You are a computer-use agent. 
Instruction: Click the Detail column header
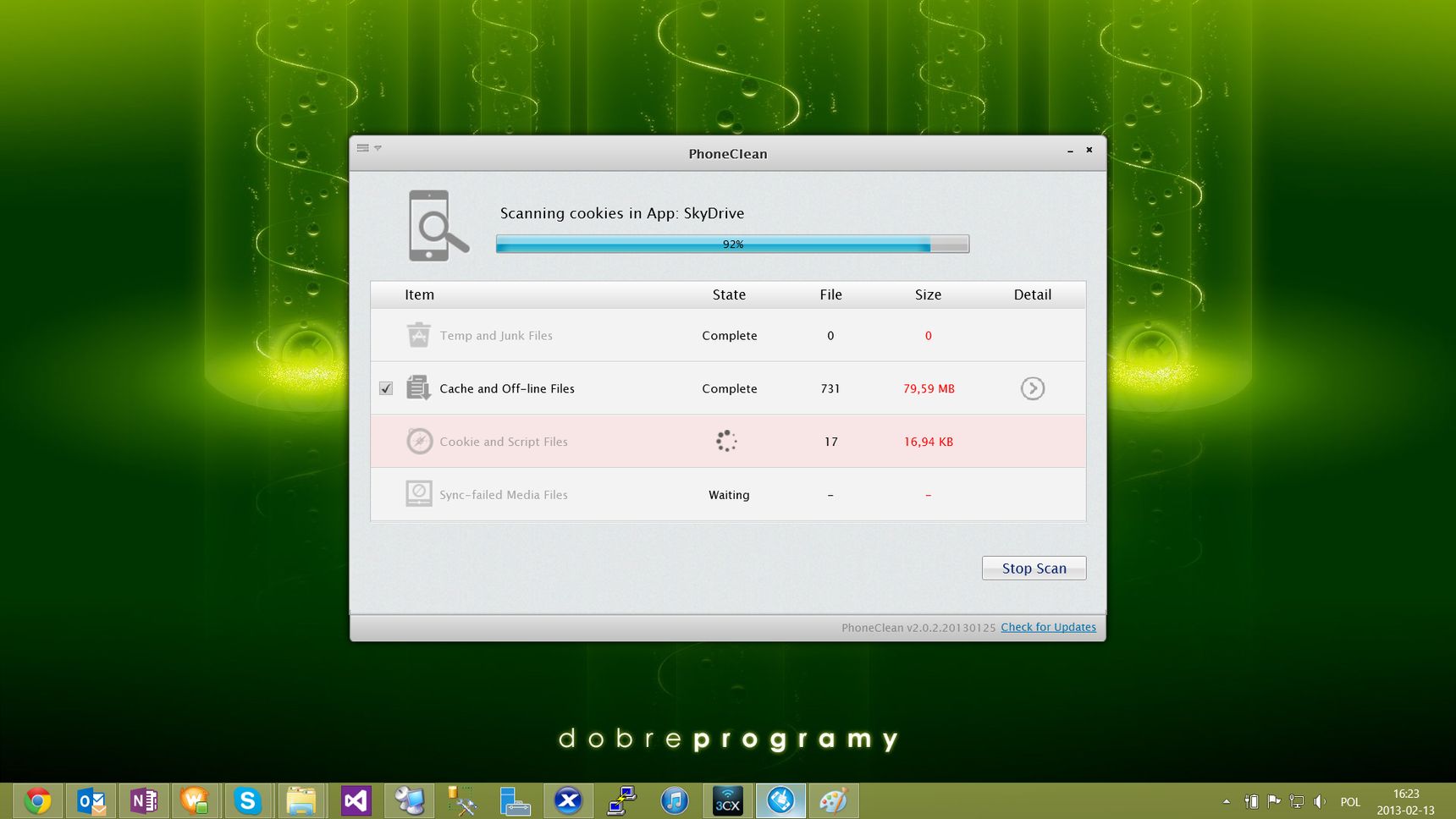(1032, 294)
